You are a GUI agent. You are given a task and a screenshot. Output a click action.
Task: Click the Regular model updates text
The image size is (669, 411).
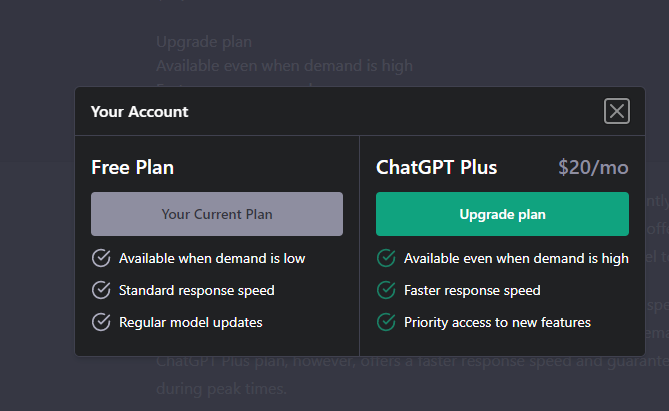pyautogui.click(x=191, y=322)
